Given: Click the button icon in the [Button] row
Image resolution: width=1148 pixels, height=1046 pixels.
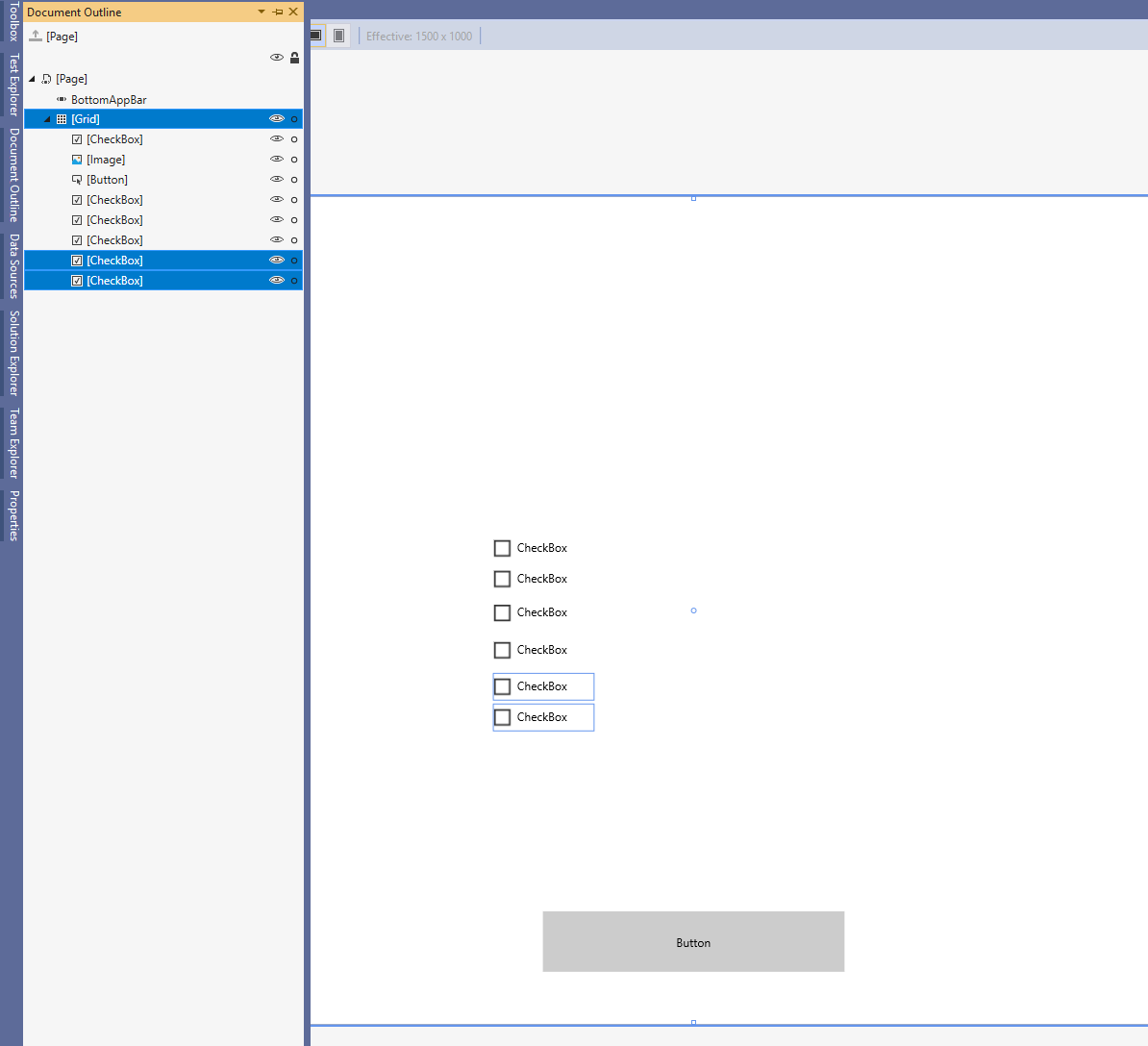Looking at the screenshot, I should click(77, 180).
